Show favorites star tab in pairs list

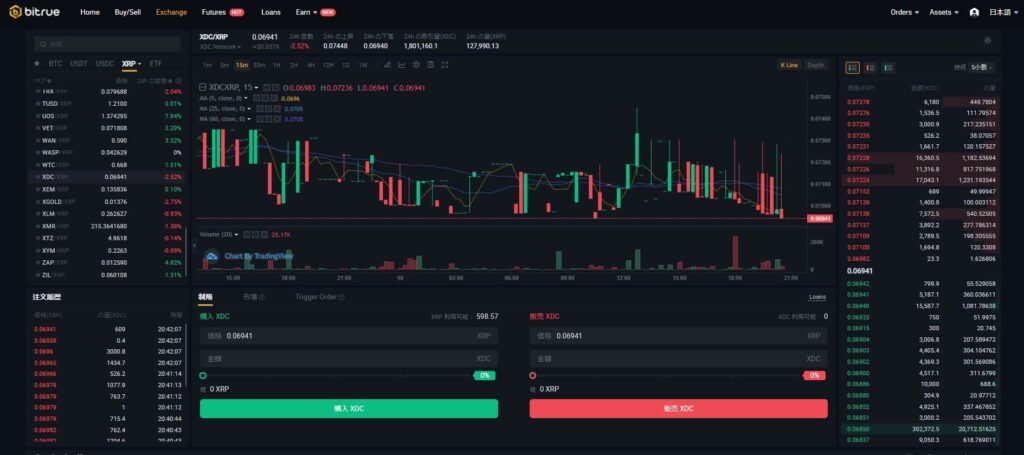[x=37, y=63]
